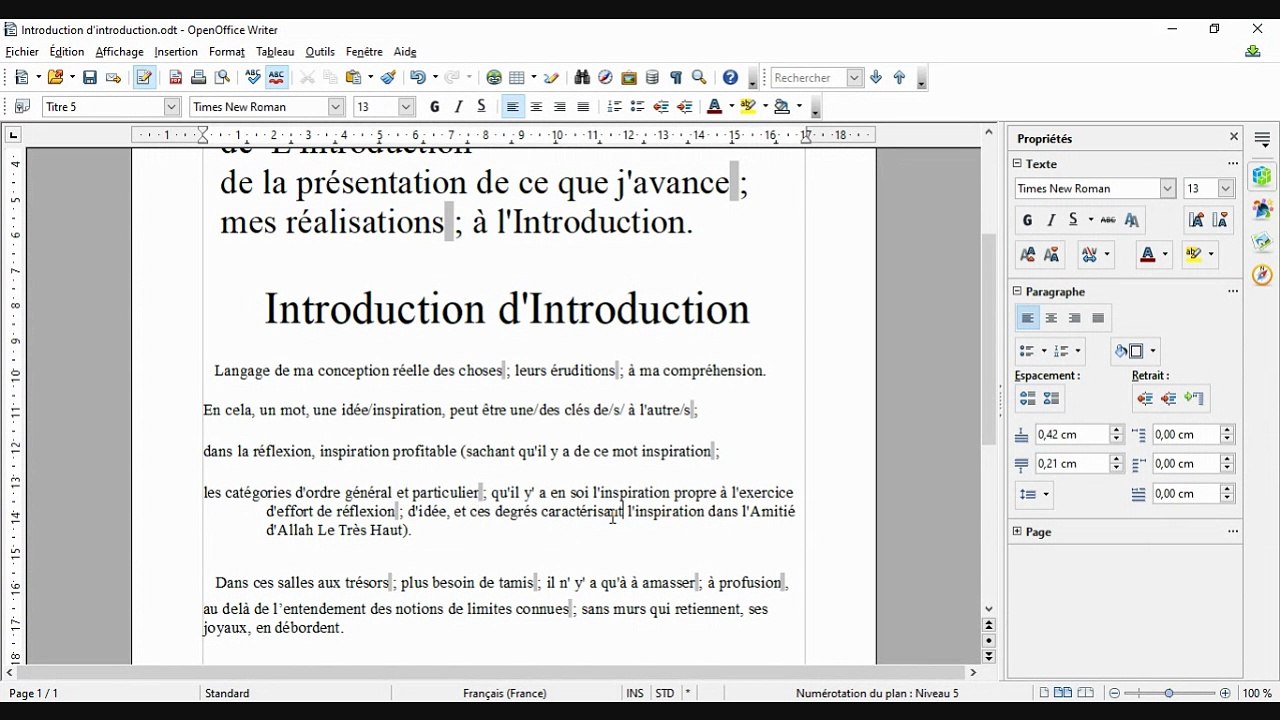Insert a hyperlink with globe icon
Viewport: 1280px width, 720px height.
pyautogui.click(x=494, y=77)
